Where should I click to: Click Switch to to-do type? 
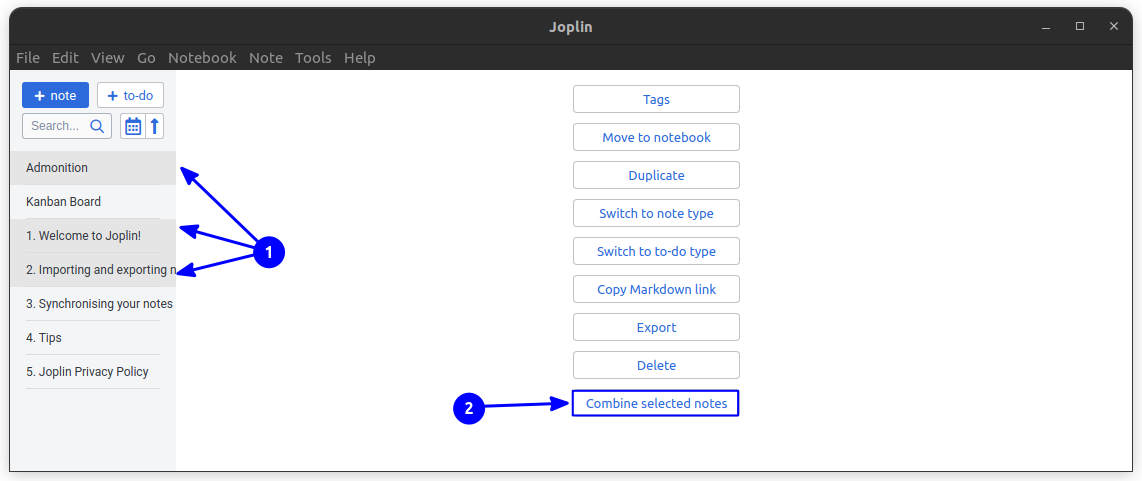click(656, 251)
